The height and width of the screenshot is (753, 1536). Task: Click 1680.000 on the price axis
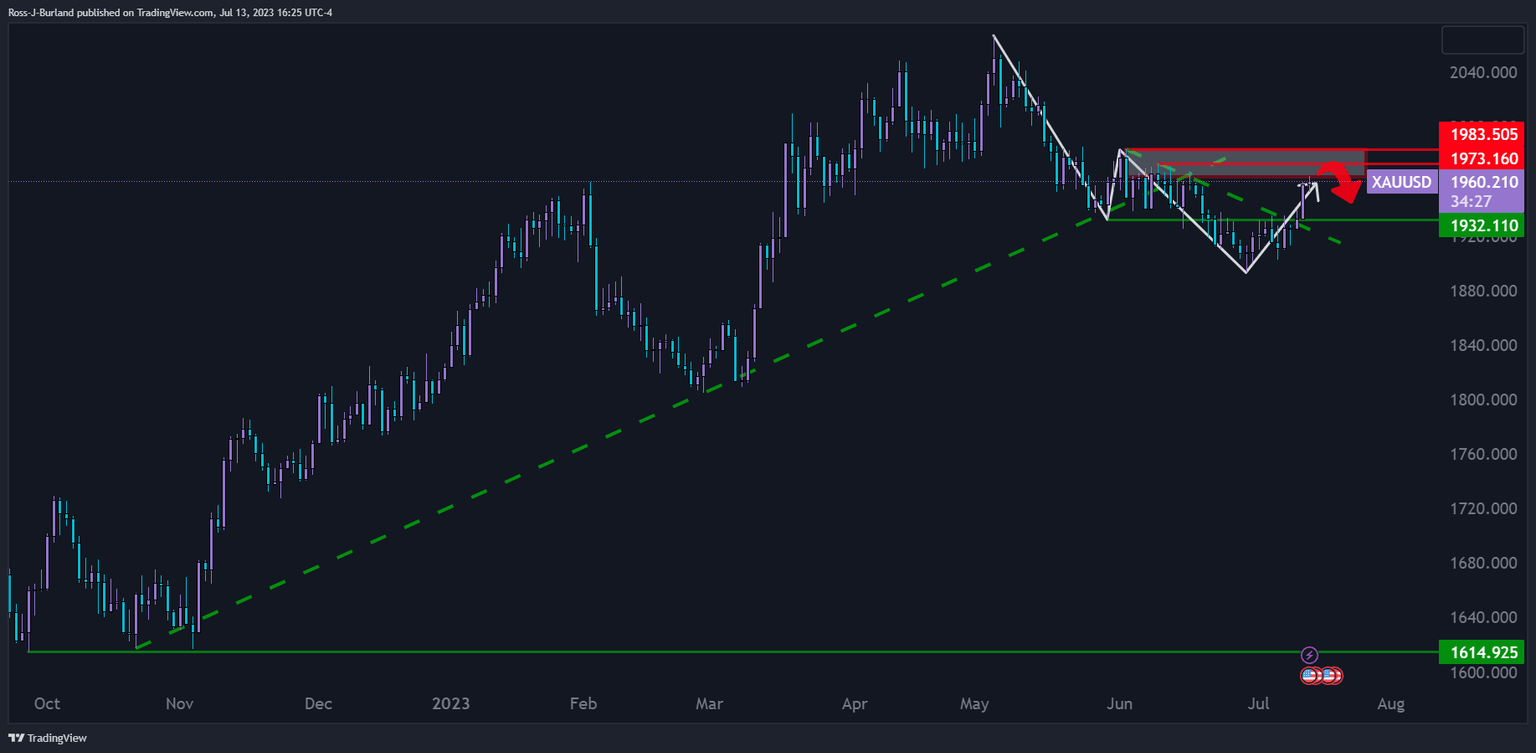coord(1481,564)
